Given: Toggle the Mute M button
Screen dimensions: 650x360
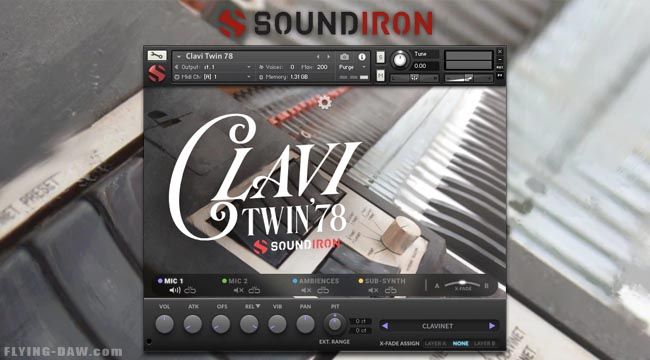Looking at the screenshot, I should 381,75.
